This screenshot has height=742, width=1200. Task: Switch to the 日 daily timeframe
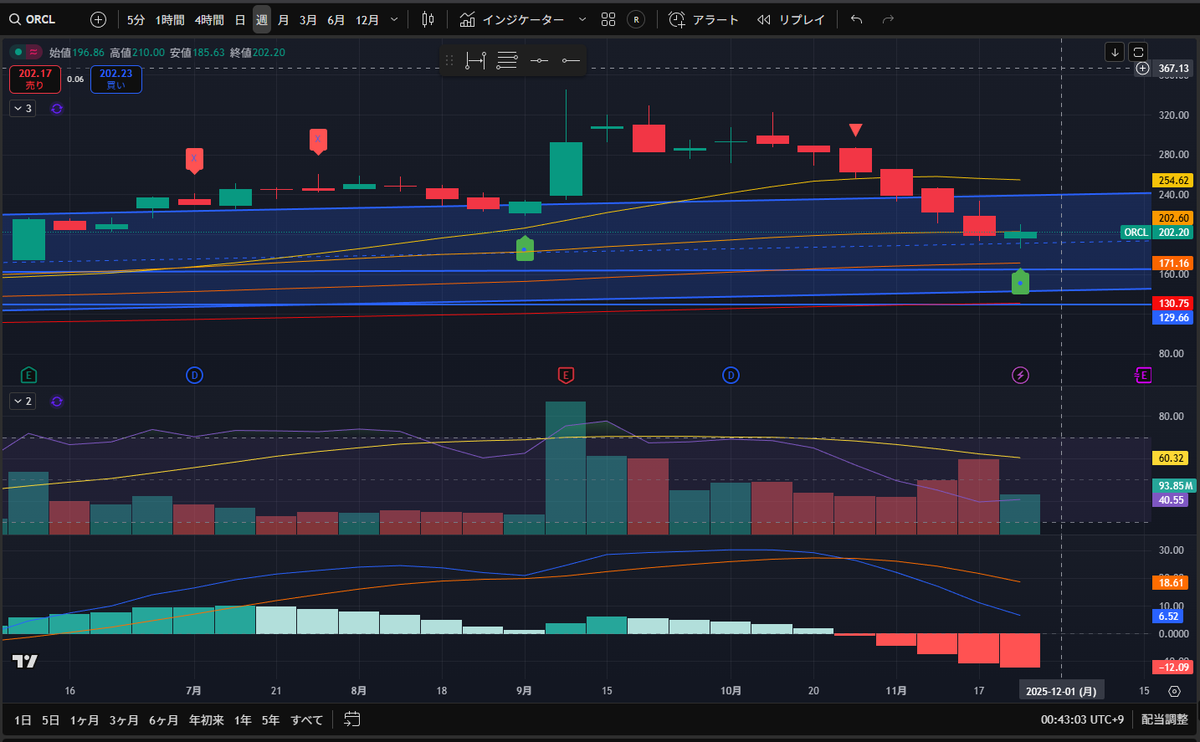pos(241,19)
